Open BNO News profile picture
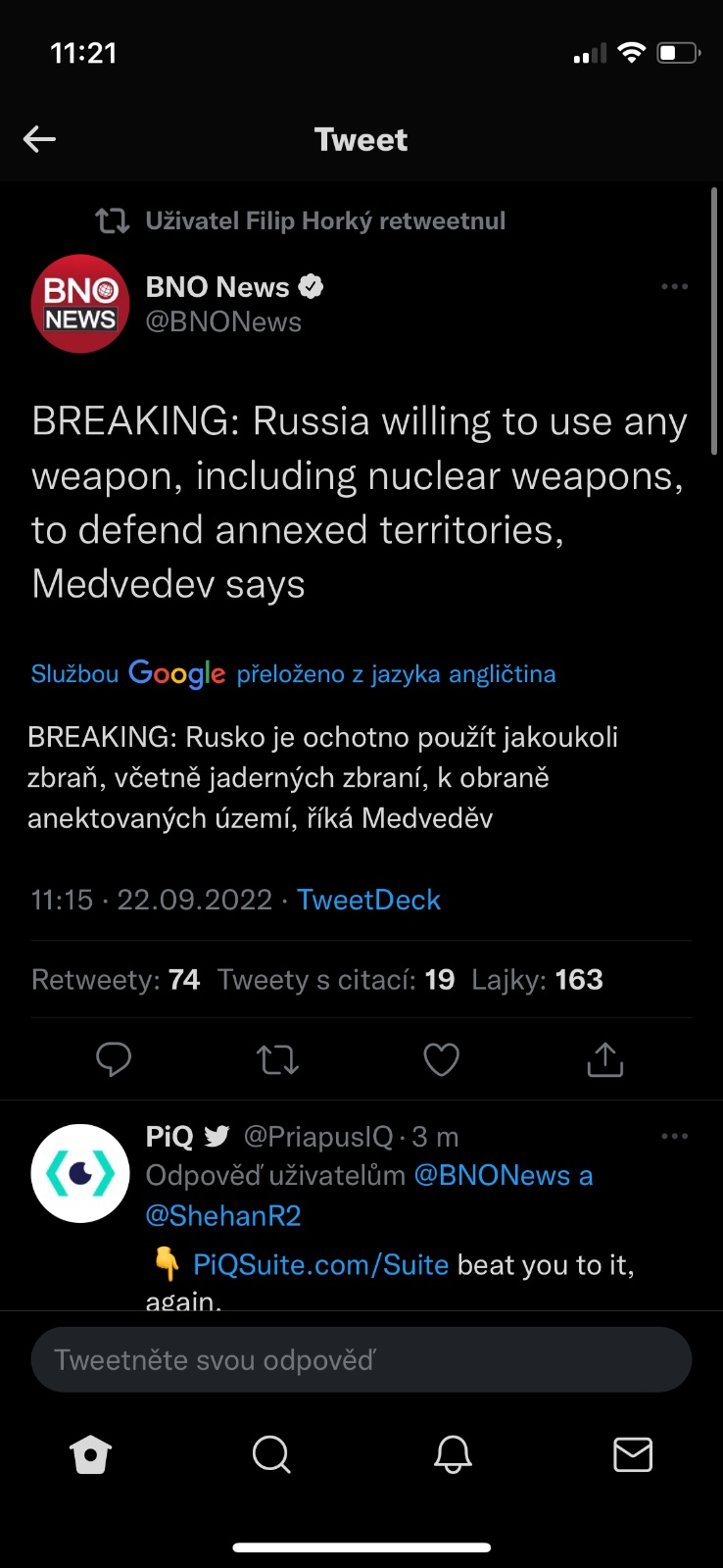Viewport: 723px width, 1568px height. [x=80, y=304]
